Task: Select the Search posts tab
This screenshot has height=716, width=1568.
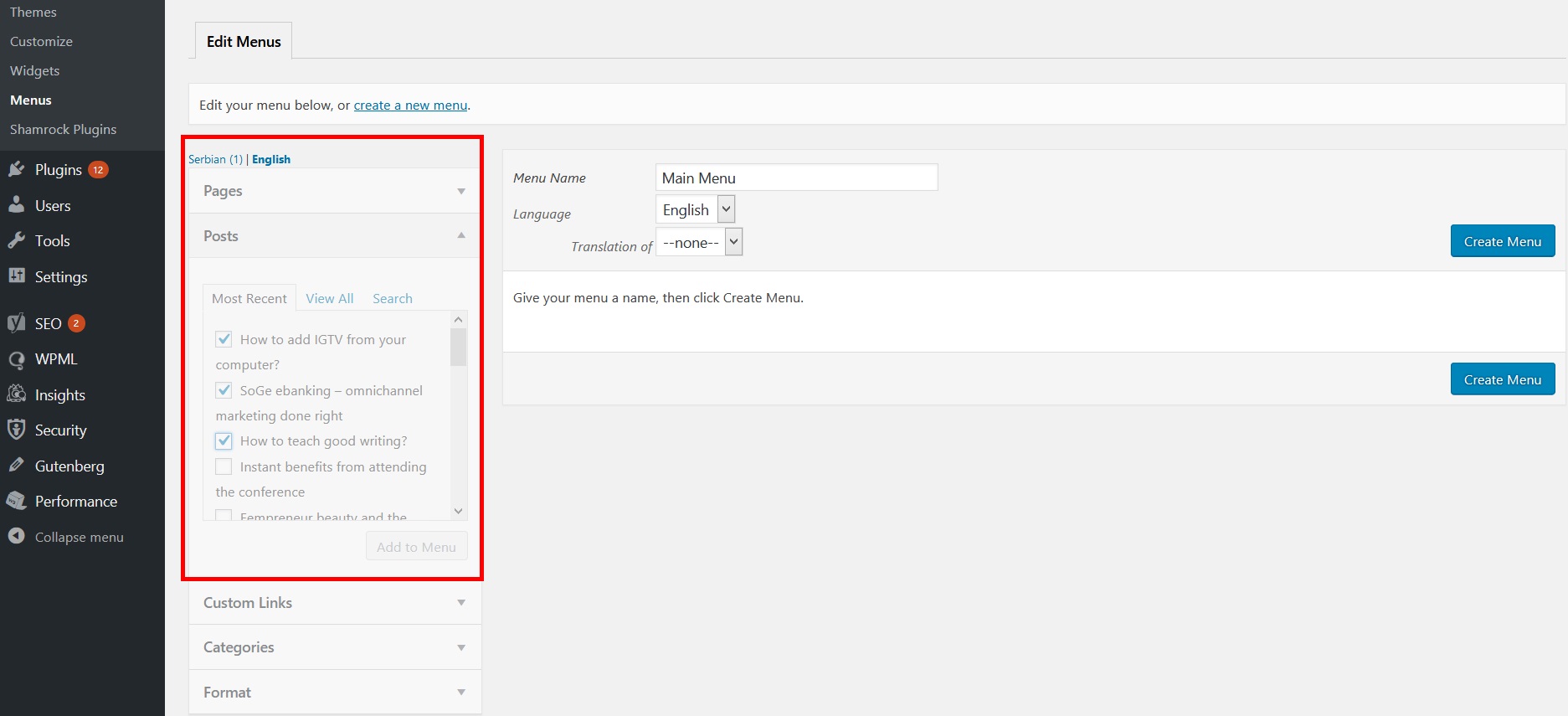Action: coord(393,298)
